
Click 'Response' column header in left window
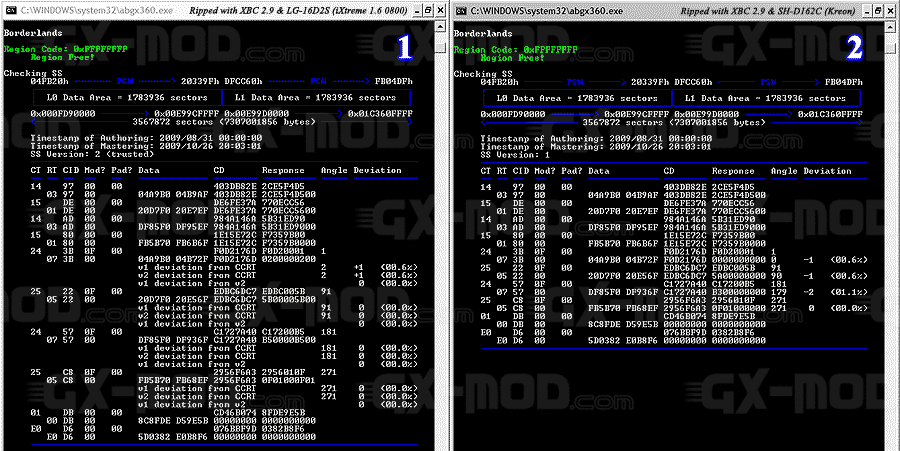[x=283, y=170]
